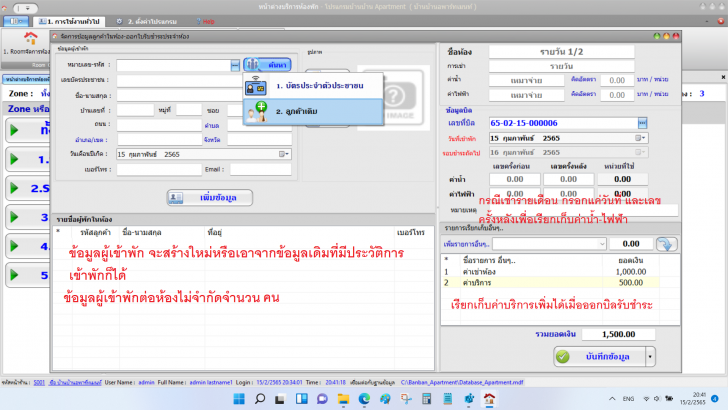Click the placeholder customer image
The image size is (728, 410).
pyautogui.click(x=394, y=98)
